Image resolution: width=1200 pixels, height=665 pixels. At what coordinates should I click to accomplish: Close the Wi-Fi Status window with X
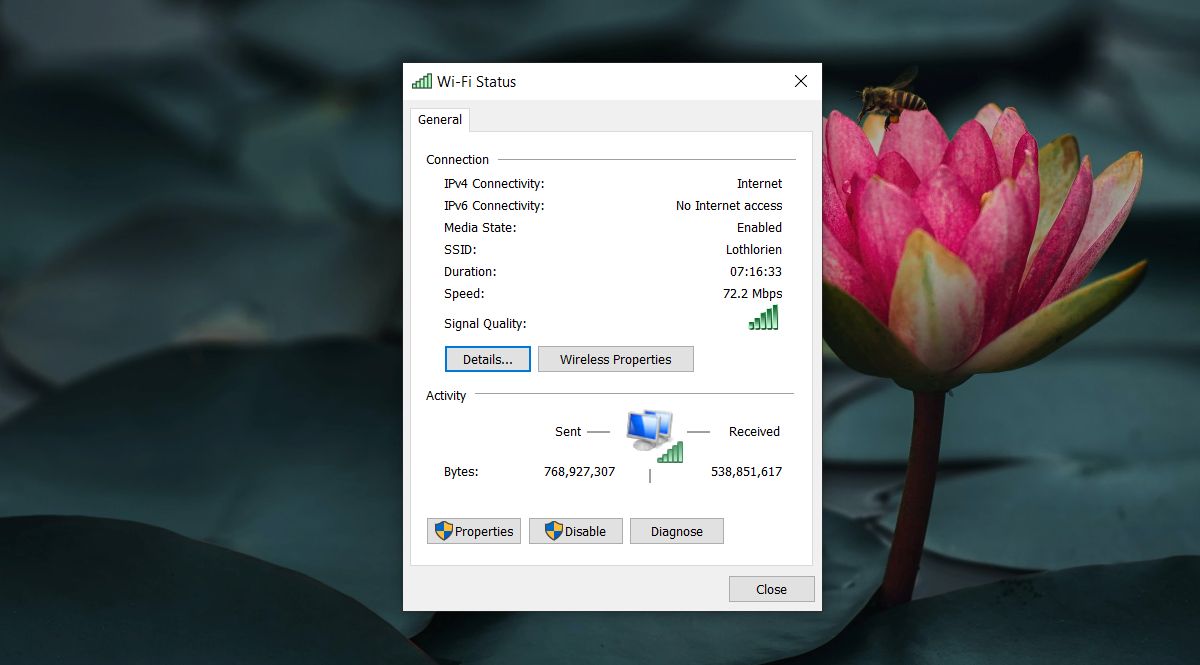tap(801, 81)
